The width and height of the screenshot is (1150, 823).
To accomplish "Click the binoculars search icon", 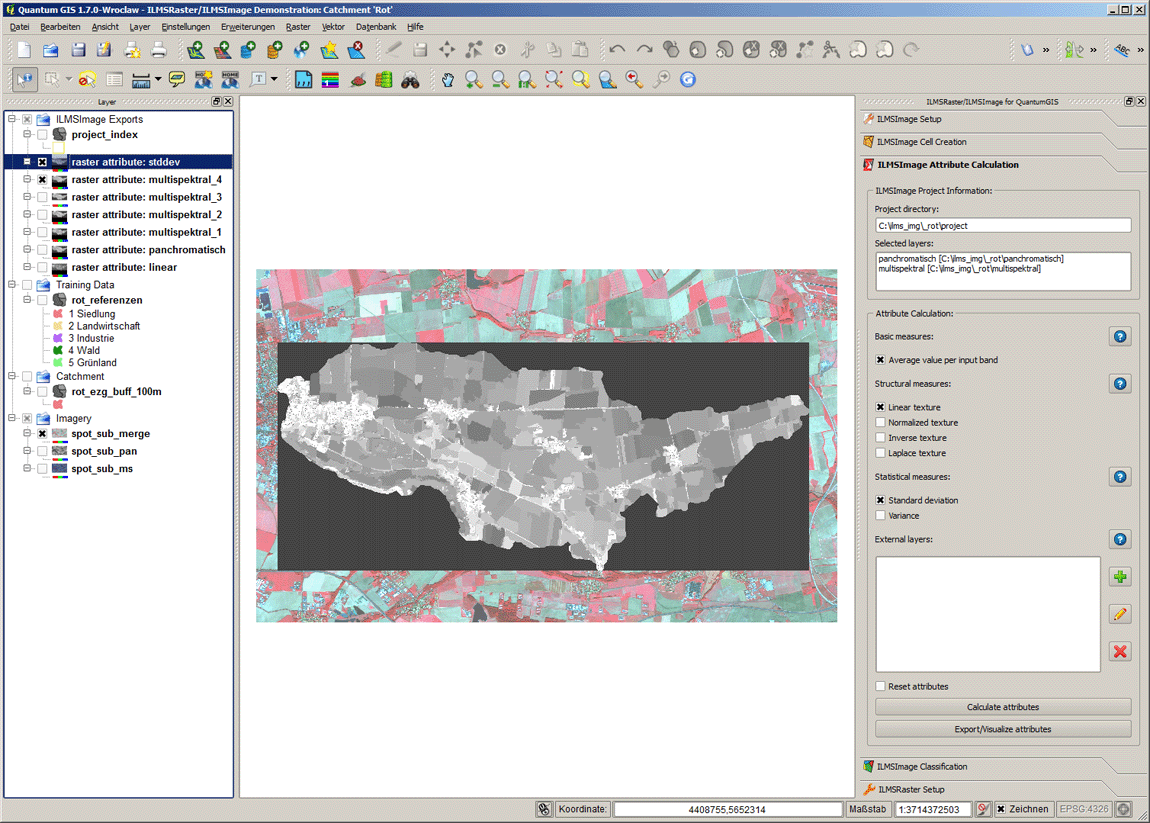I will tap(410, 80).
